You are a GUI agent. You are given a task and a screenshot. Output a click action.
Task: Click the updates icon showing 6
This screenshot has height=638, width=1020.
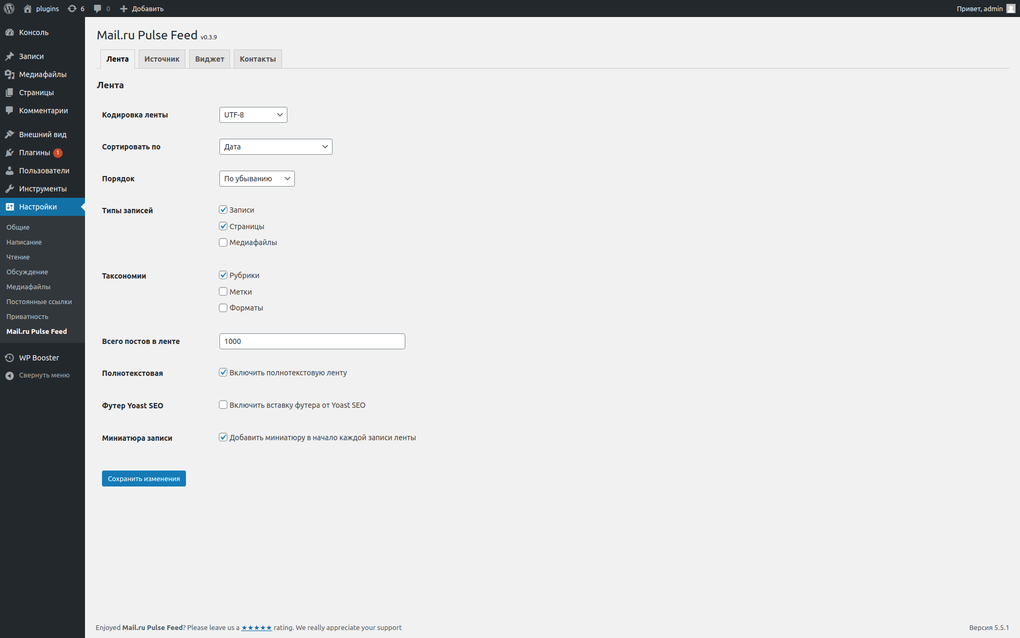point(72,8)
